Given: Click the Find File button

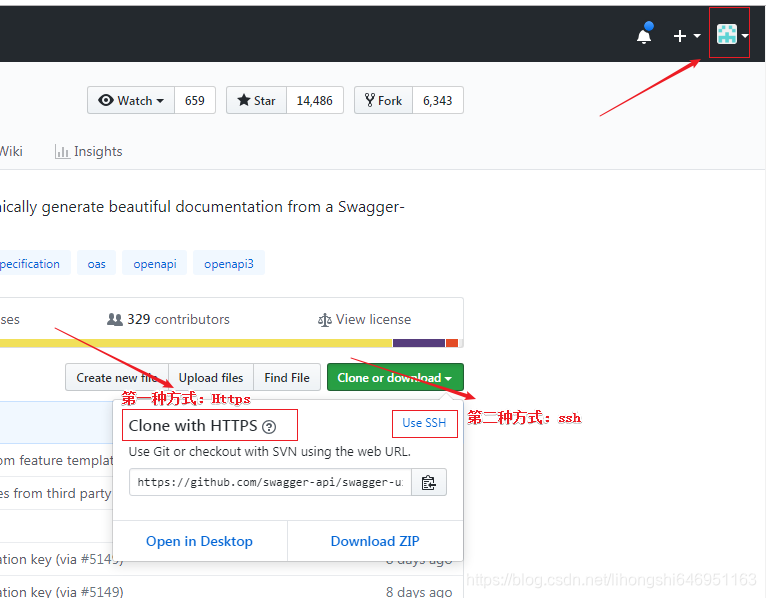Looking at the screenshot, I should [x=287, y=377].
